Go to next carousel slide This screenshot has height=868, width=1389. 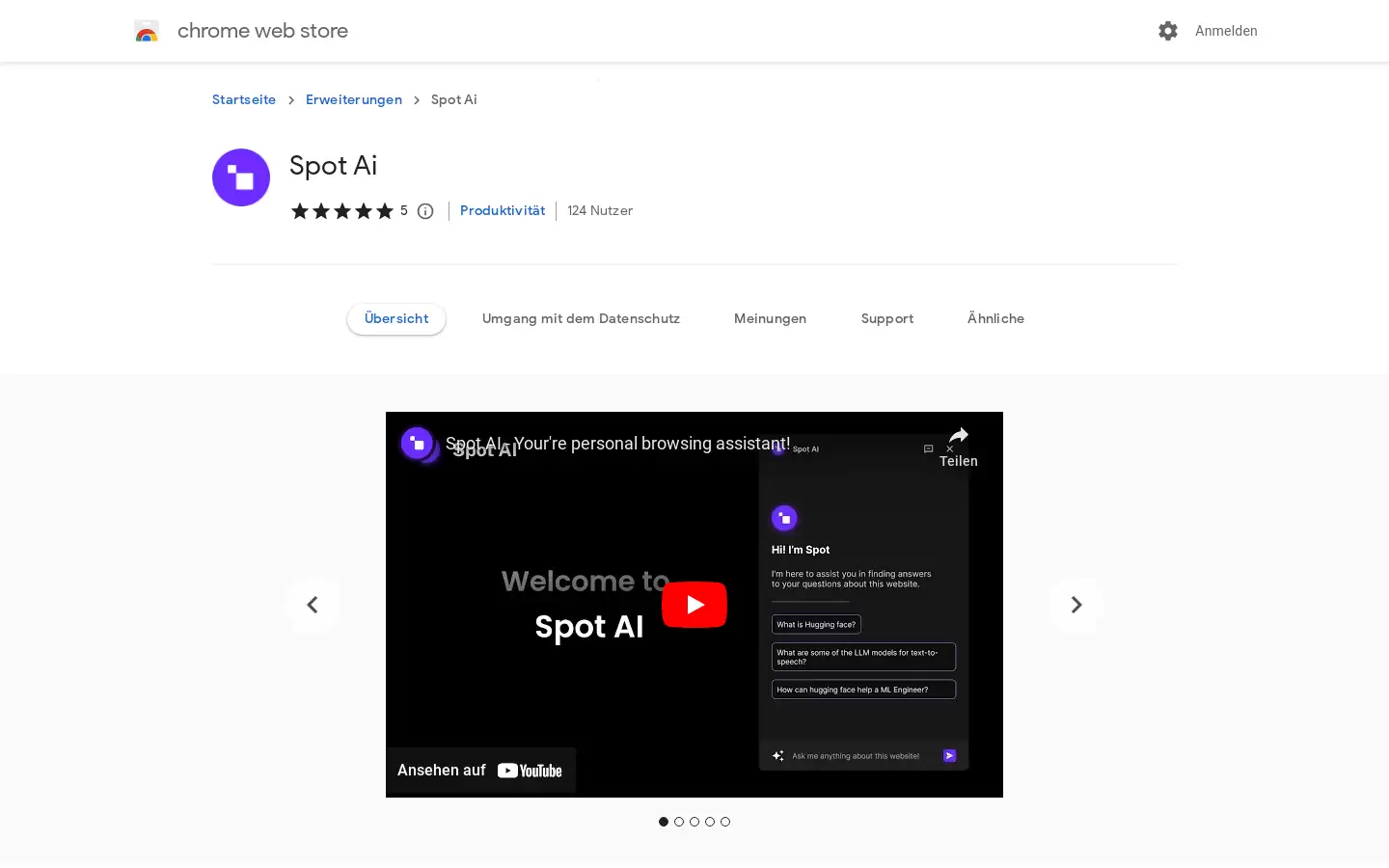[1076, 605]
